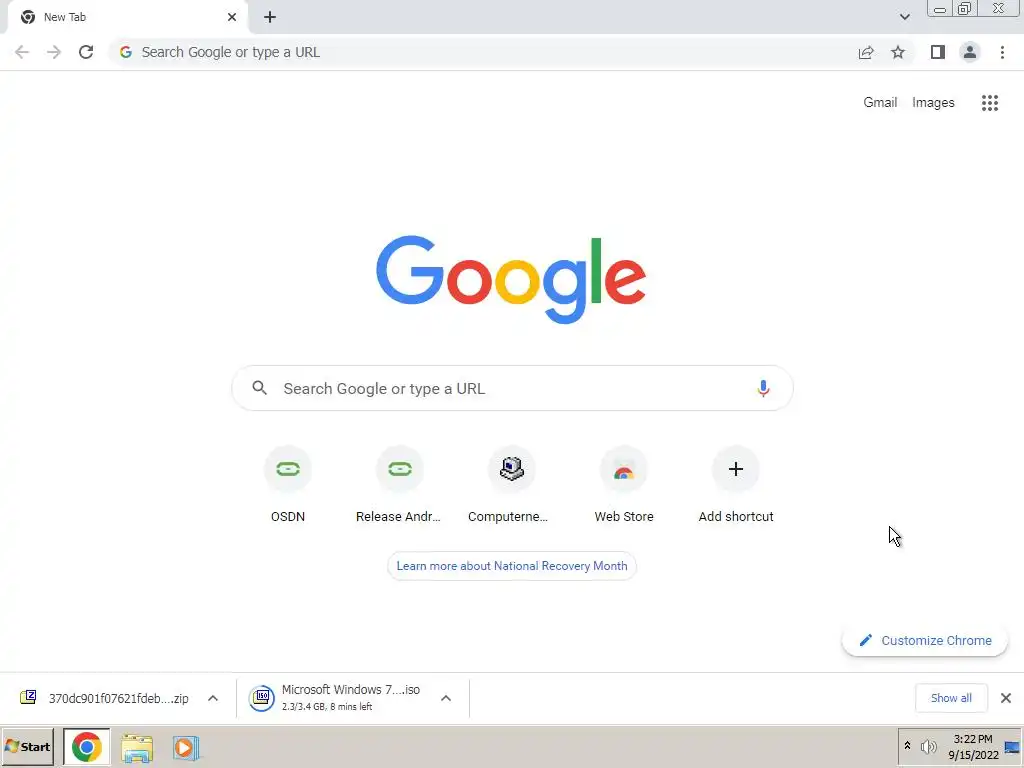The image size is (1024, 768).
Task: Open a new tab with plus button
Action: (x=270, y=17)
